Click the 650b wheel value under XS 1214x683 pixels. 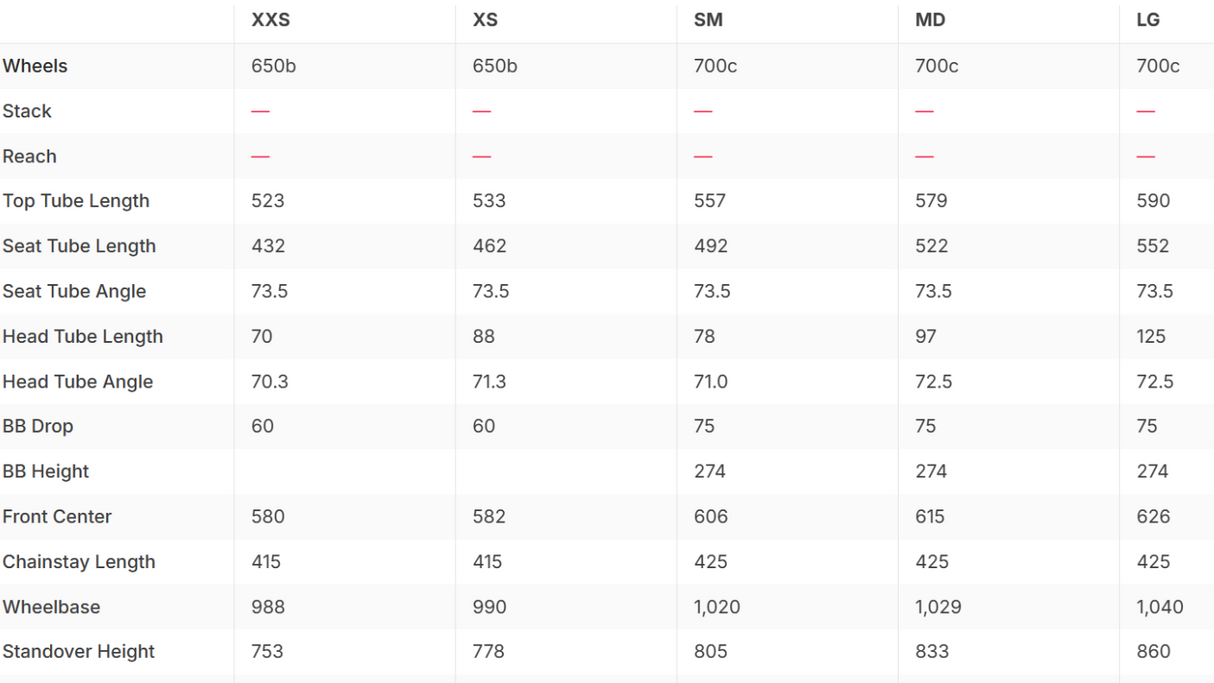495,66
